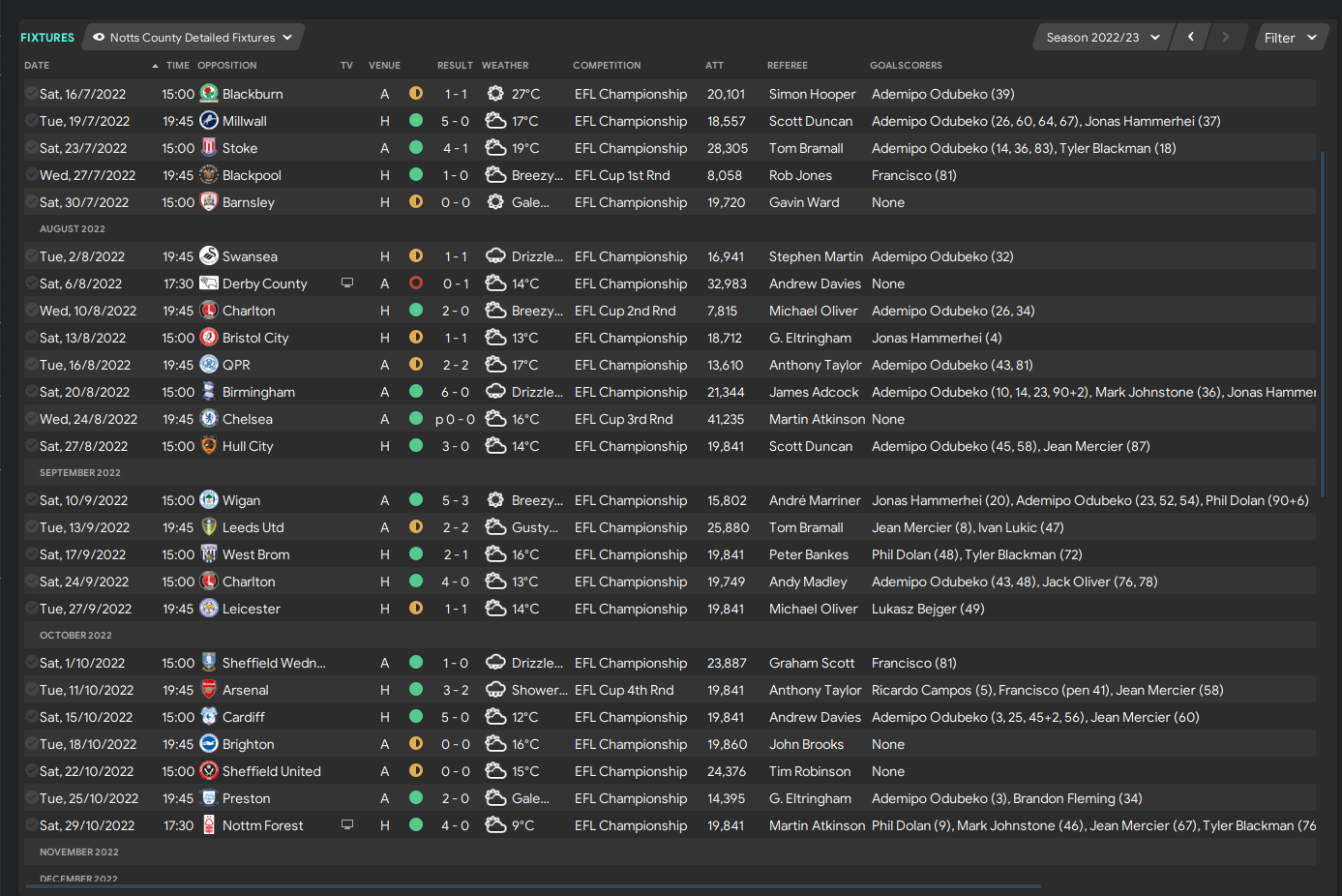The image size is (1342, 896).
Task: Go to next season arrow
Action: [1226, 37]
